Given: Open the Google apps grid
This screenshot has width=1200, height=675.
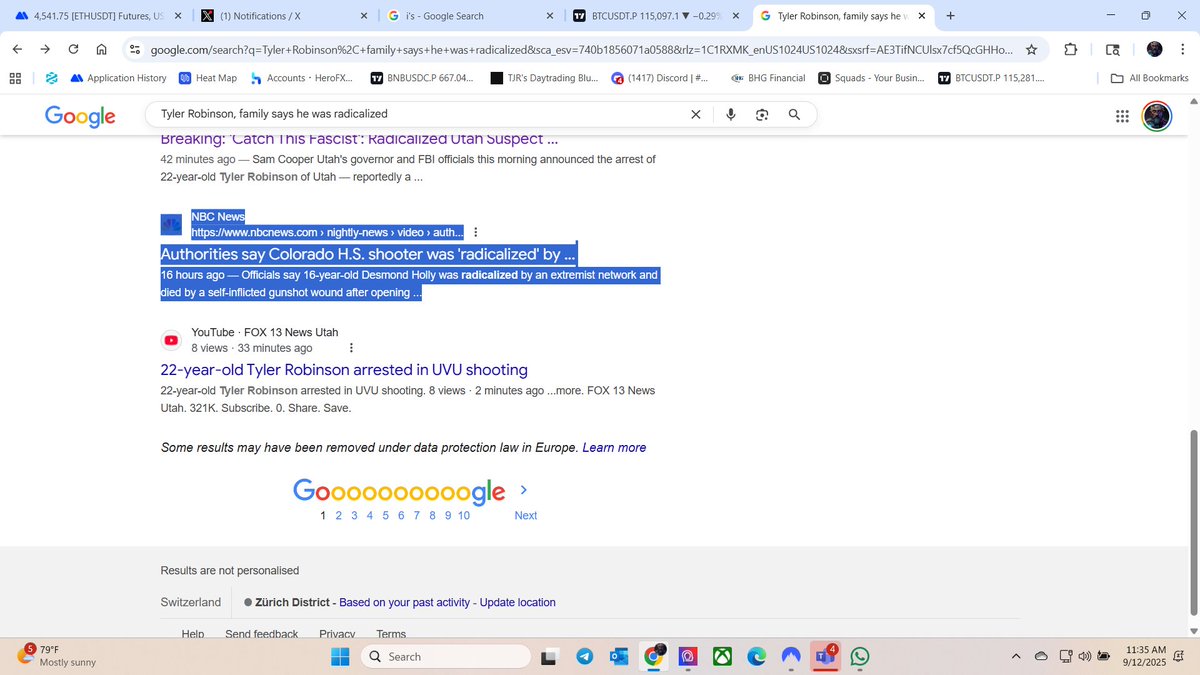Looking at the screenshot, I should click(1121, 116).
